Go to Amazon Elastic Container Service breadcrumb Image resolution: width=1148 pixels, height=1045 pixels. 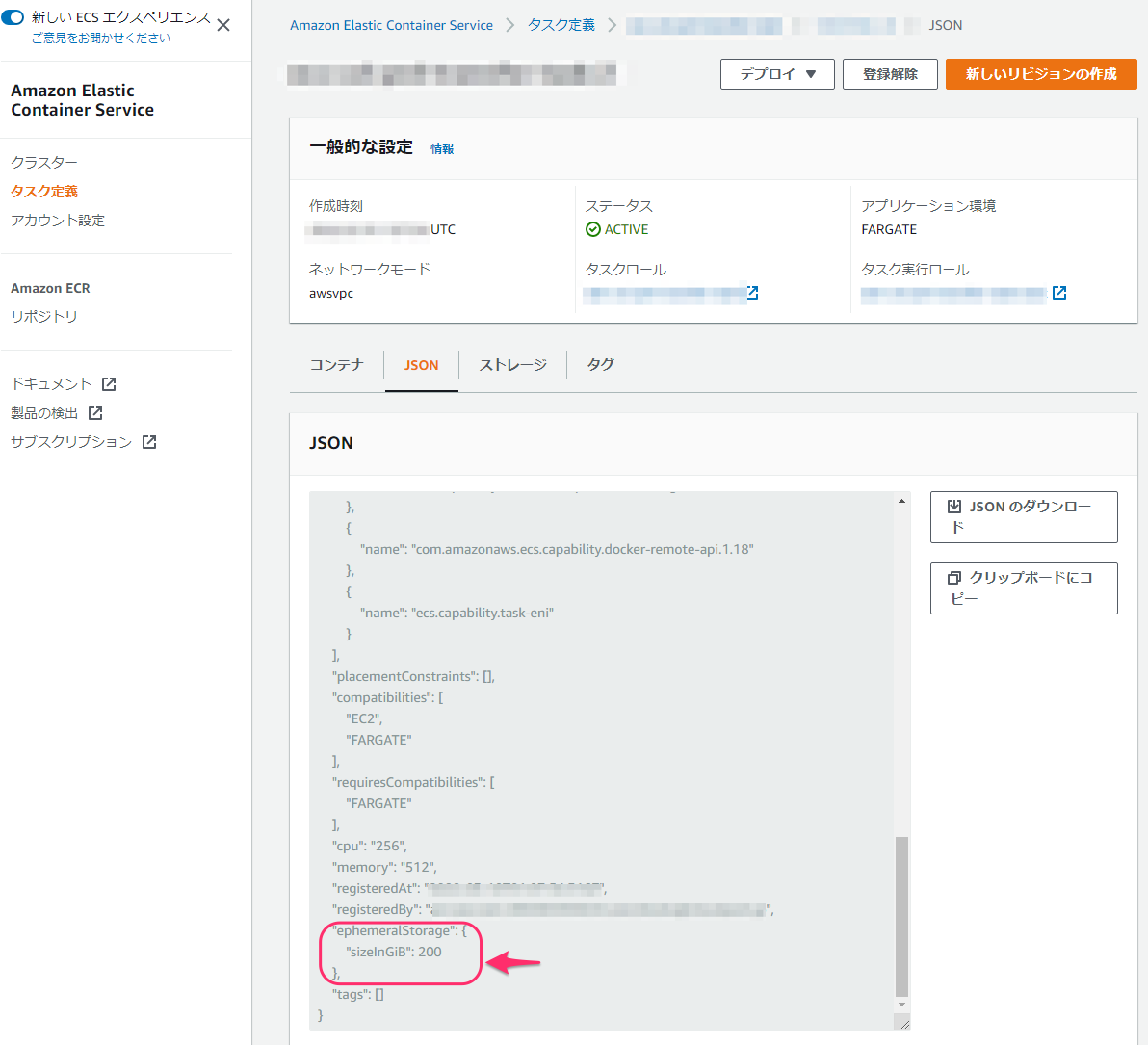pyautogui.click(x=391, y=25)
